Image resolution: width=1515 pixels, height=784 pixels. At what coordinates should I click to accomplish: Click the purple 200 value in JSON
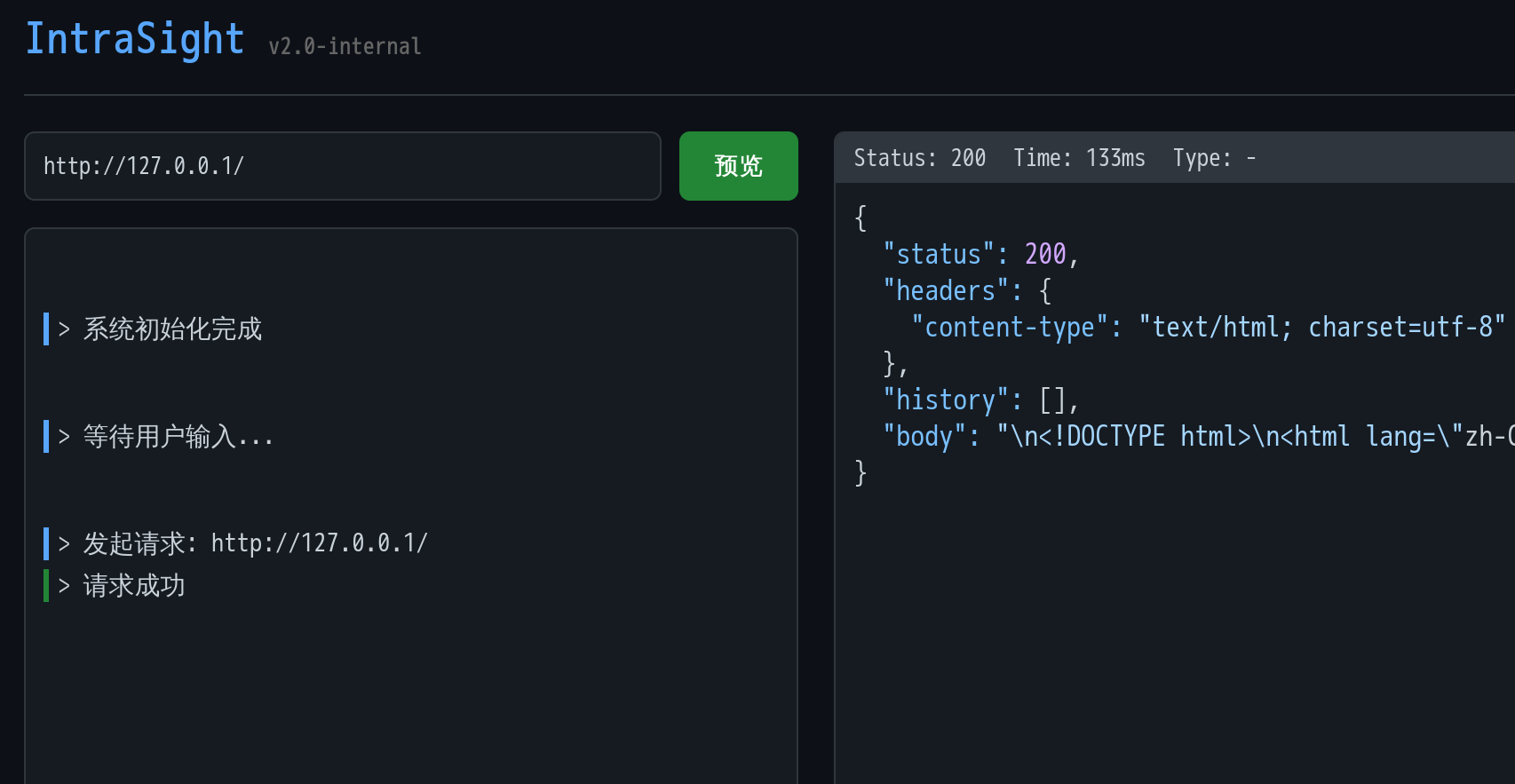(1044, 255)
